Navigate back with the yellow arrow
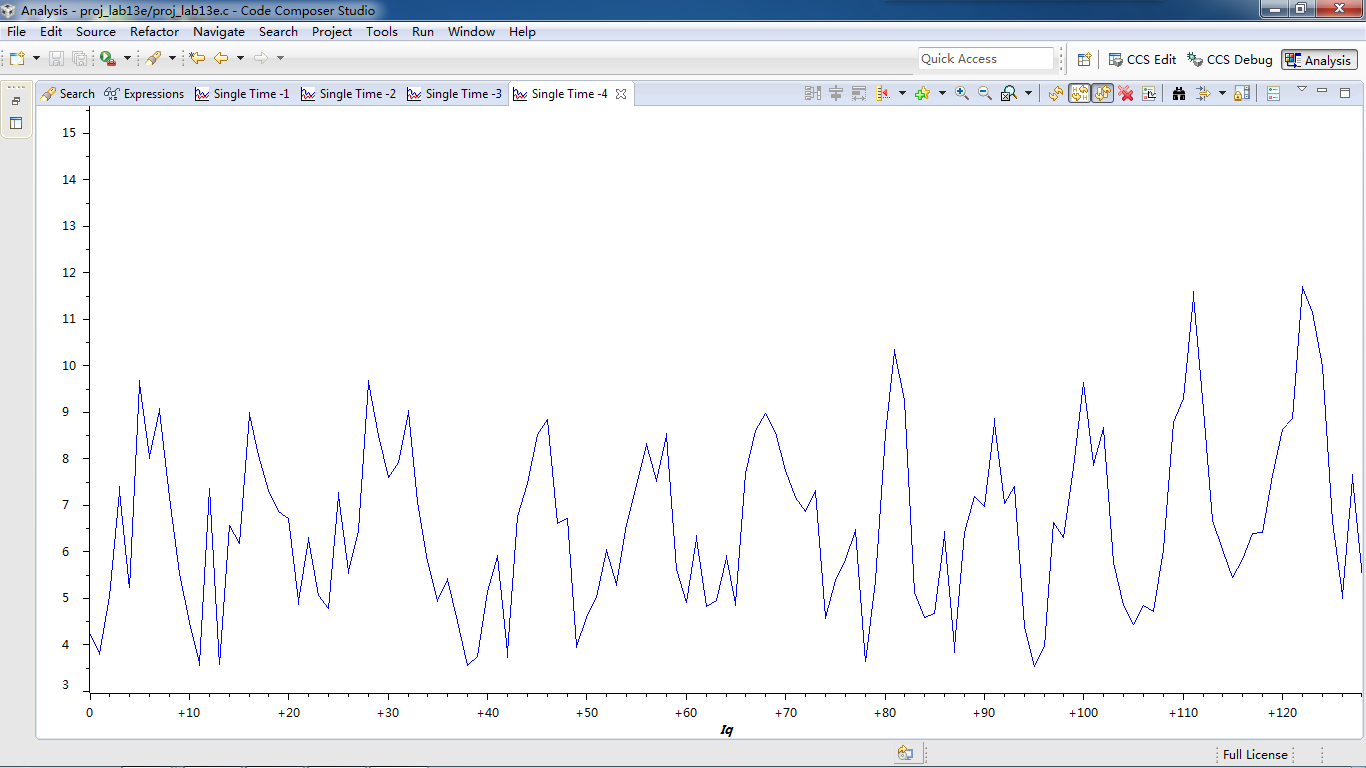Screen dimensions: 1366x768 (x=221, y=59)
